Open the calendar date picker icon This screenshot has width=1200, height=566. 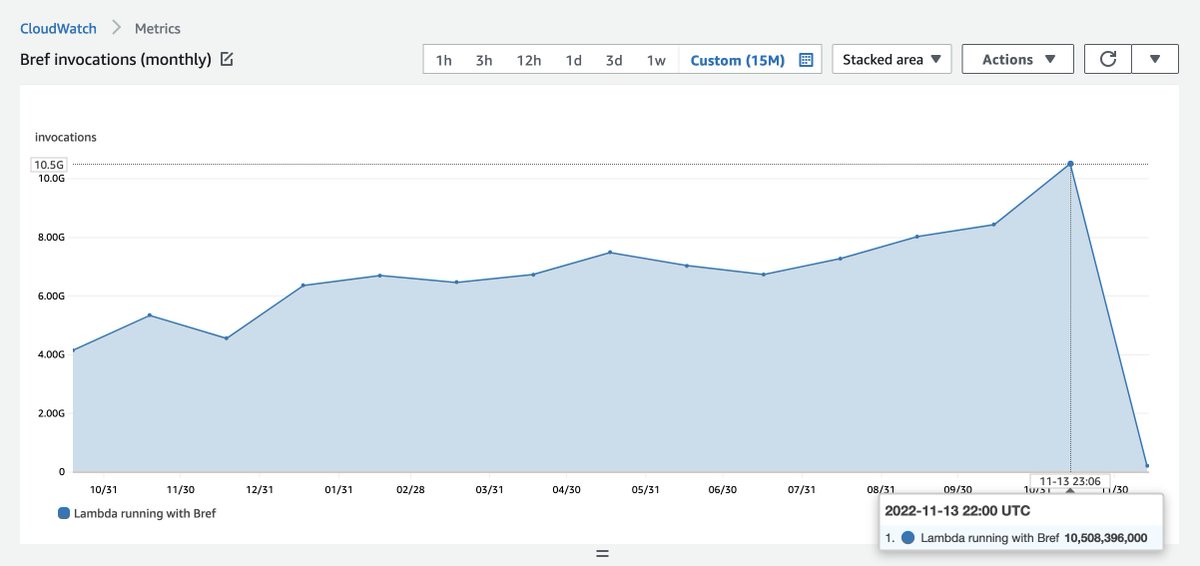[806, 60]
